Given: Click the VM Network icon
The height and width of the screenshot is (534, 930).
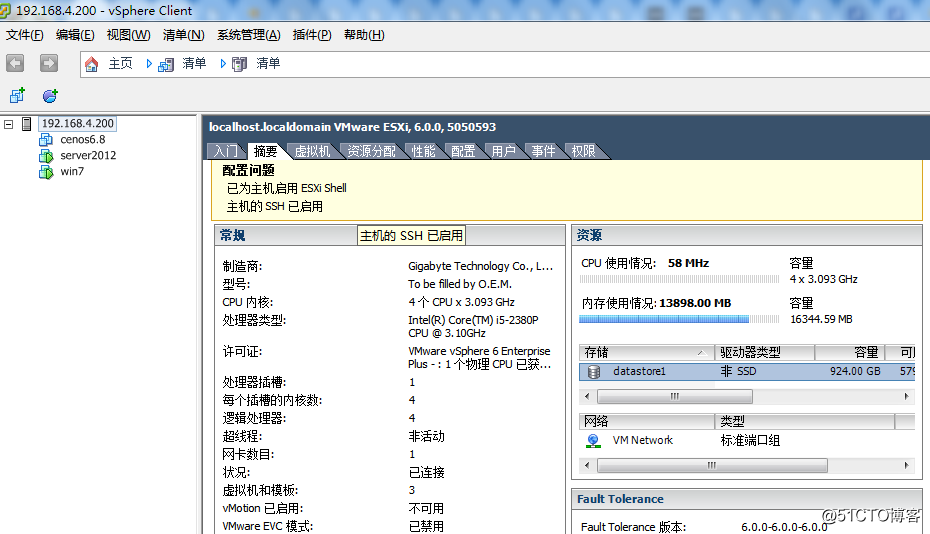Looking at the screenshot, I should click(594, 440).
